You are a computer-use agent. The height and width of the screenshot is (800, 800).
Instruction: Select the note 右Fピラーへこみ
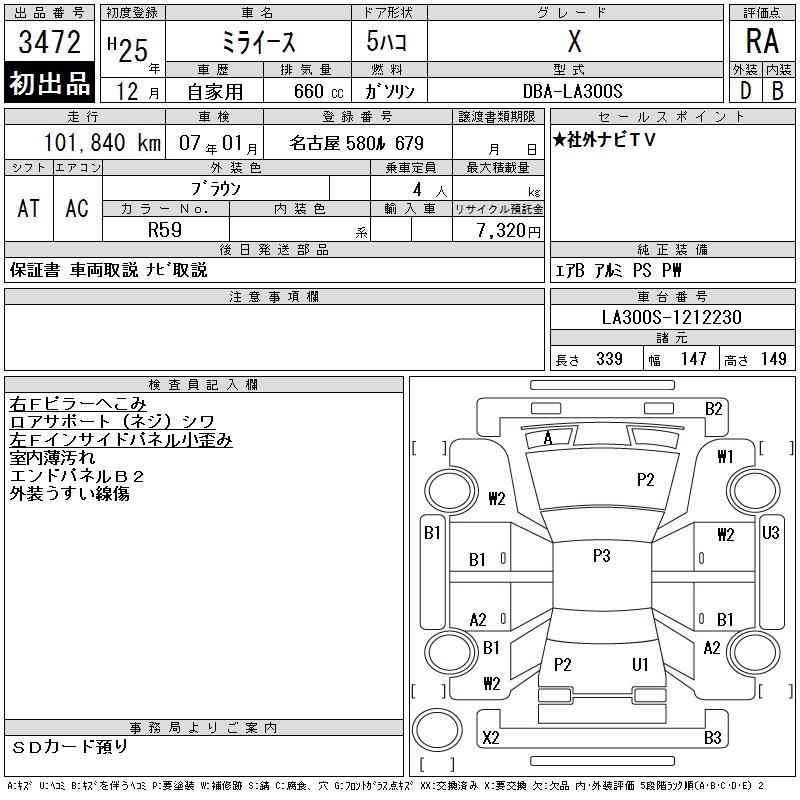point(78,404)
